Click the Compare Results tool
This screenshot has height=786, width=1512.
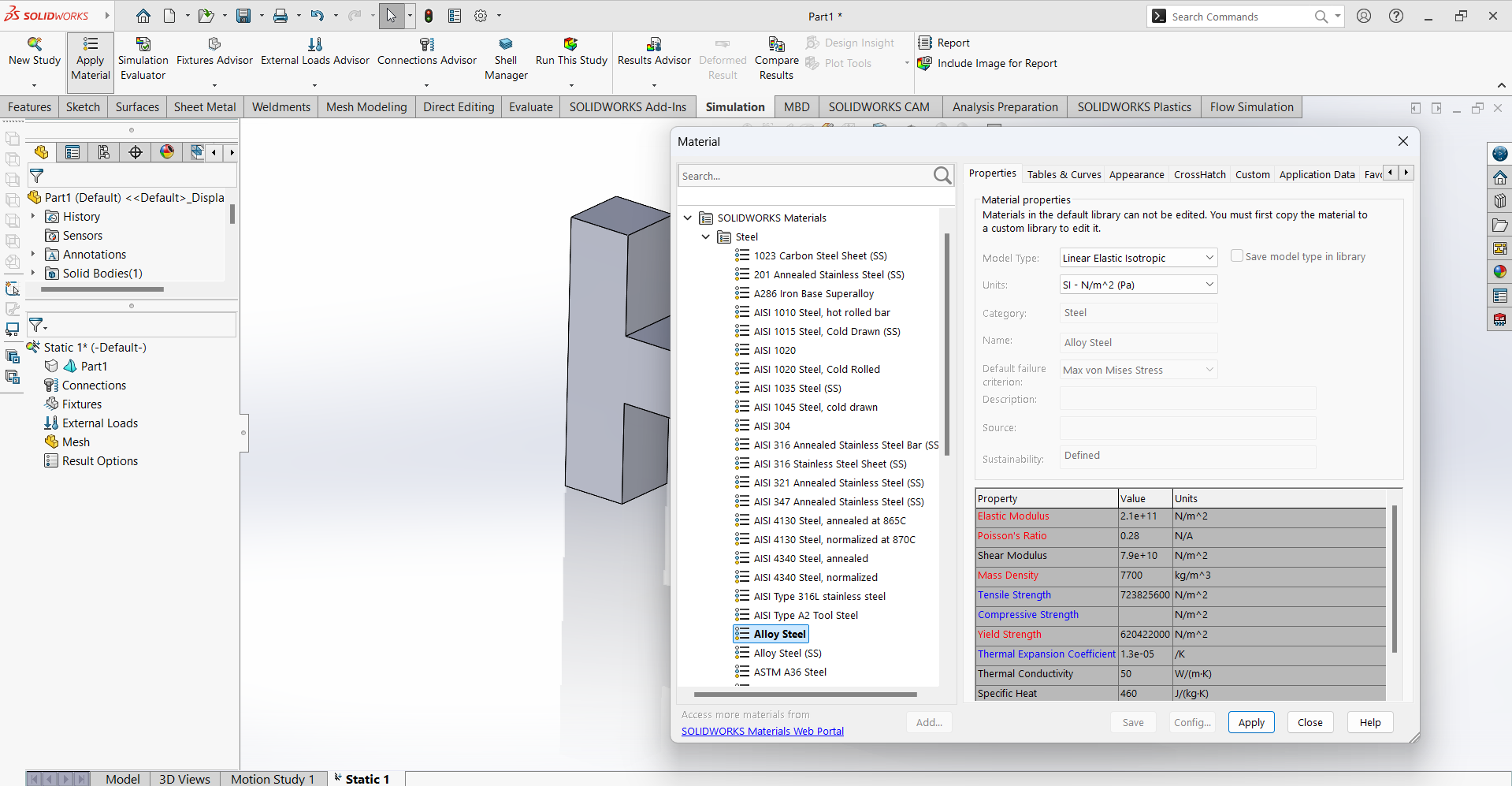776,59
